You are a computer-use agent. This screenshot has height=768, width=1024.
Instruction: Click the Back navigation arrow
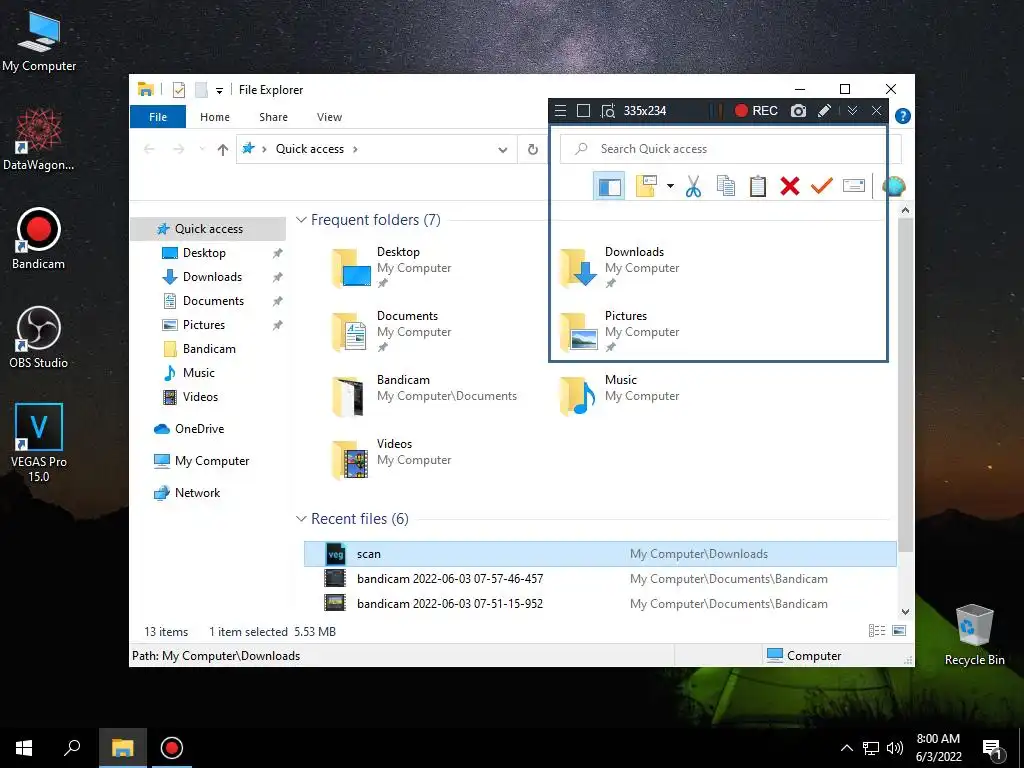150,150
